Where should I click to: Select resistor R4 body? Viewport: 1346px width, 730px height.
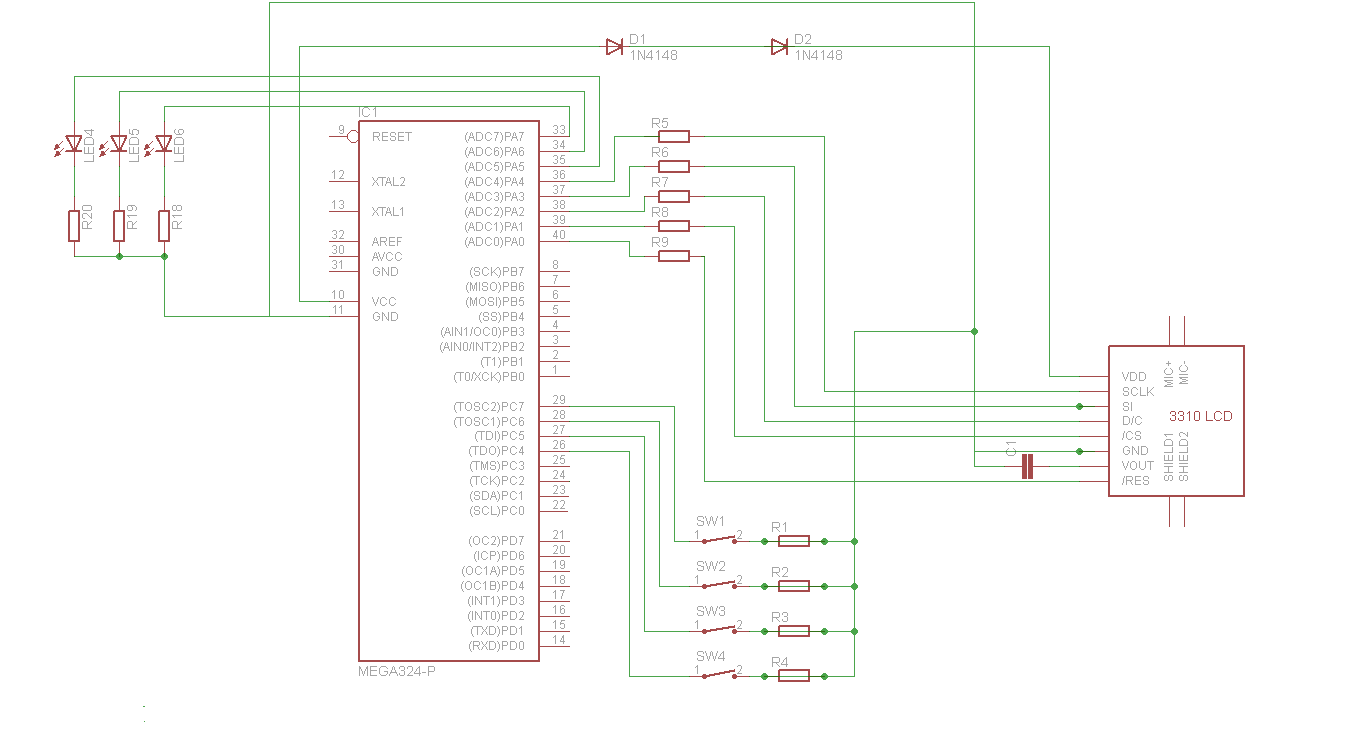(x=794, y=676)
